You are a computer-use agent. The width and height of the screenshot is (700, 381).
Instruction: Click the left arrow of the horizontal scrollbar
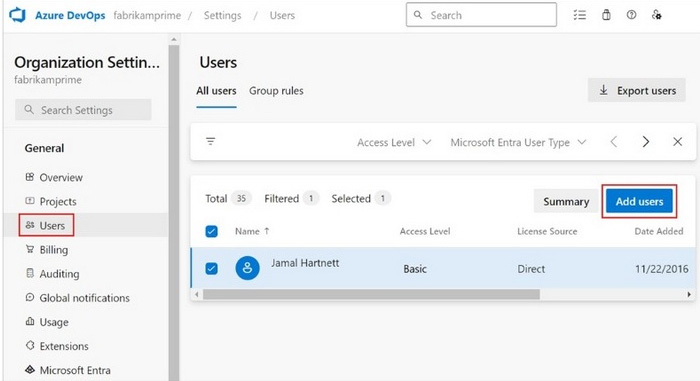196,294
